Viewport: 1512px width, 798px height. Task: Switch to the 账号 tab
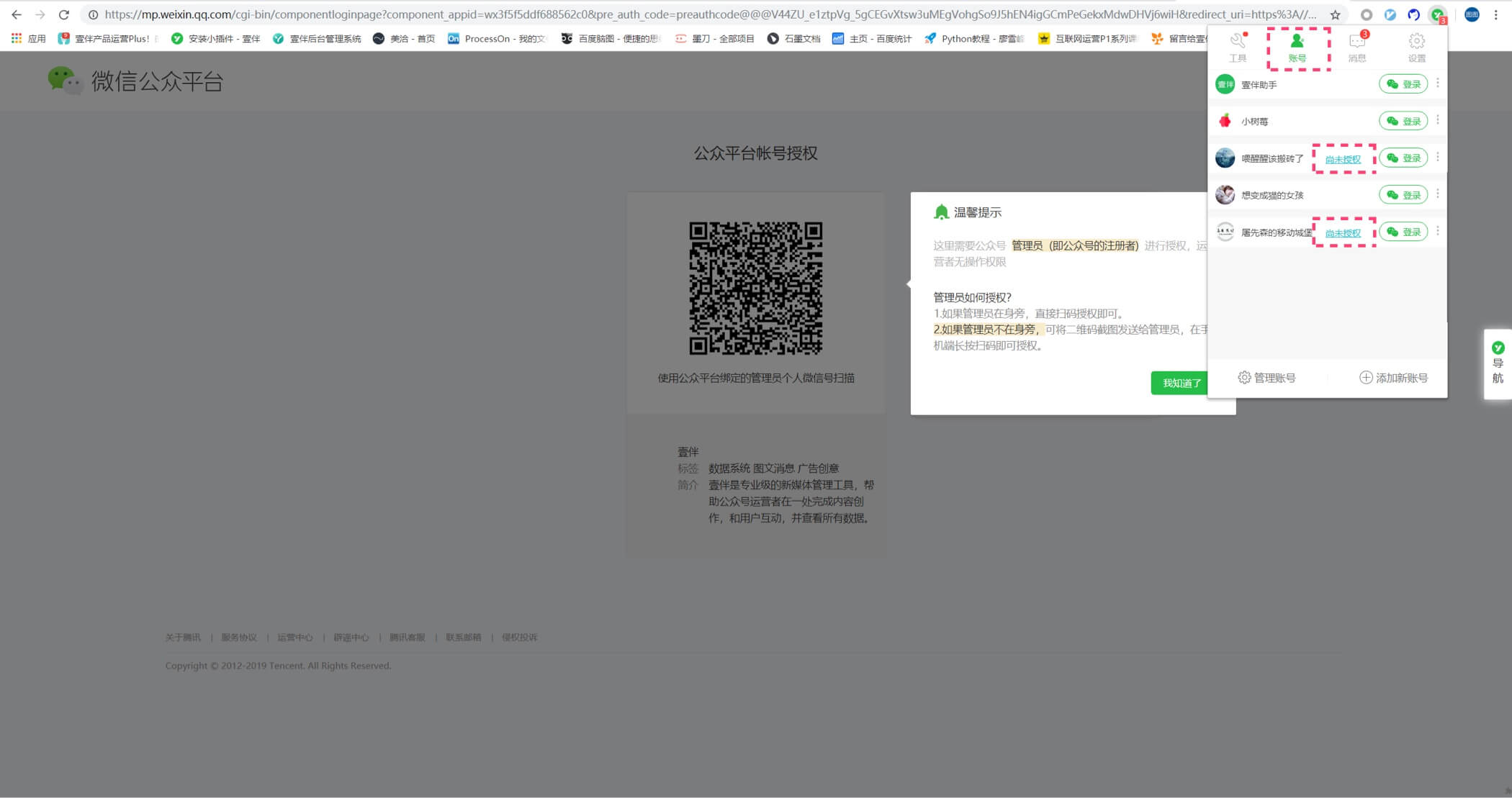[x=1297, y=48]
